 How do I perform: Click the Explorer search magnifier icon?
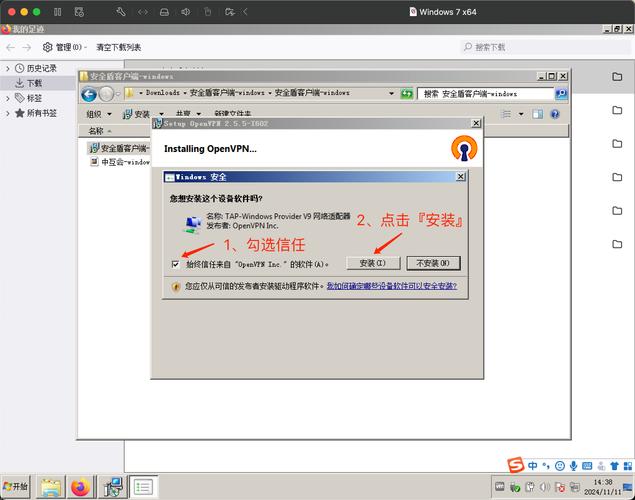pos(561,94)
